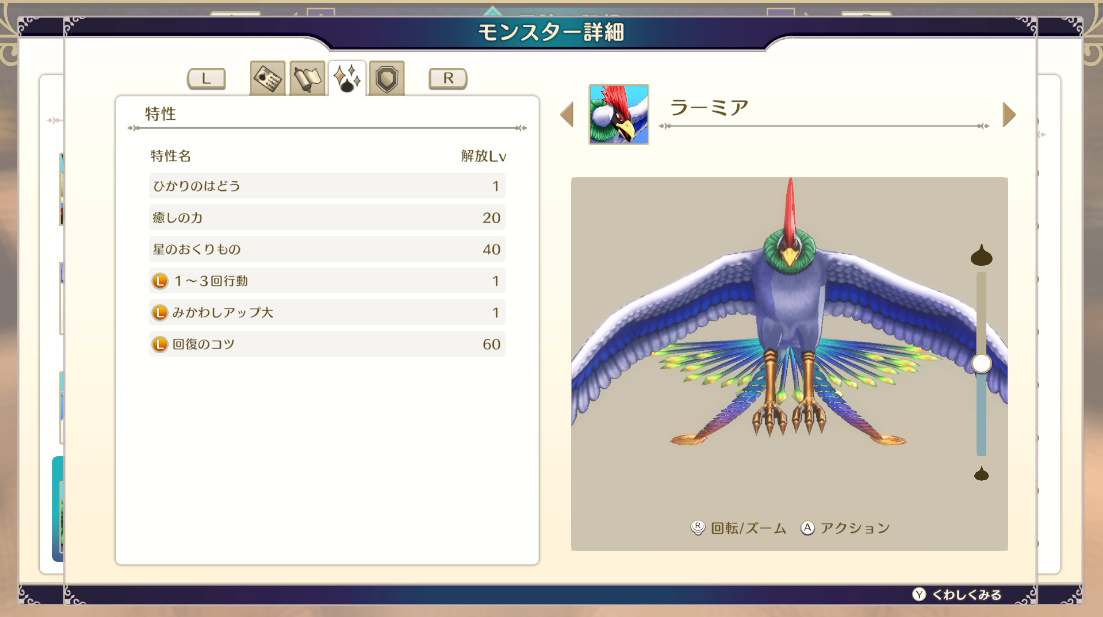Select the 回復のコツ trait row

click(x=327, y=344)
